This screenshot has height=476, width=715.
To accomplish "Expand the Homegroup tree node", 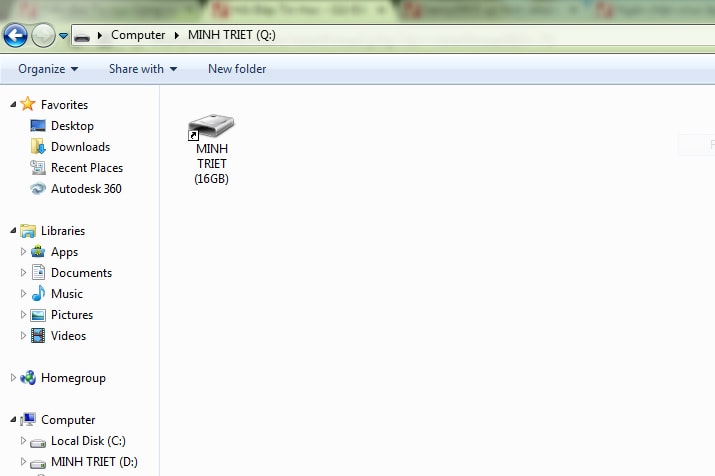I will click(12, 378).
